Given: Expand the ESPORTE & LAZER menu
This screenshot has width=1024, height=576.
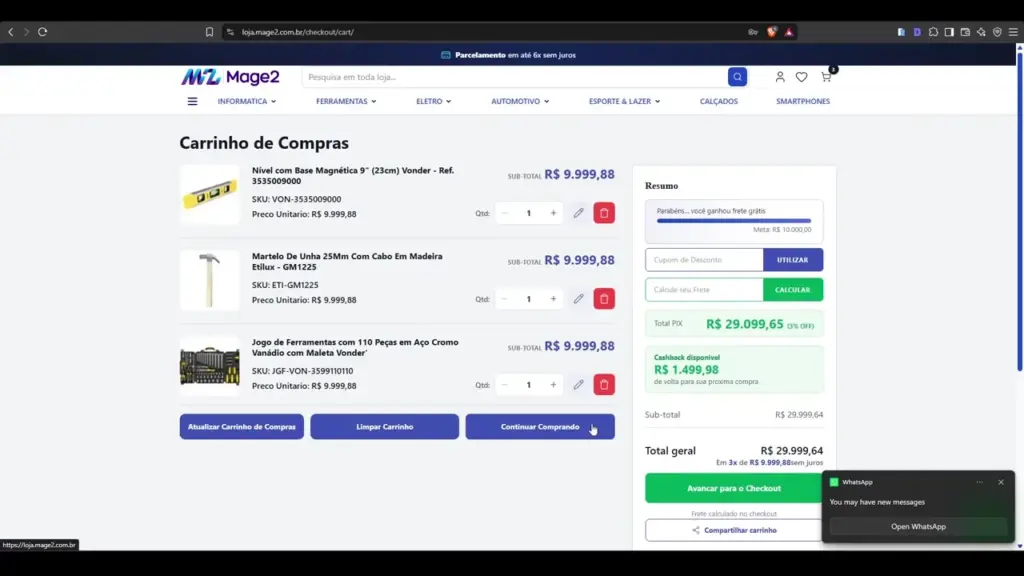Looking at the screenshot, I should (x=624, y=101).
